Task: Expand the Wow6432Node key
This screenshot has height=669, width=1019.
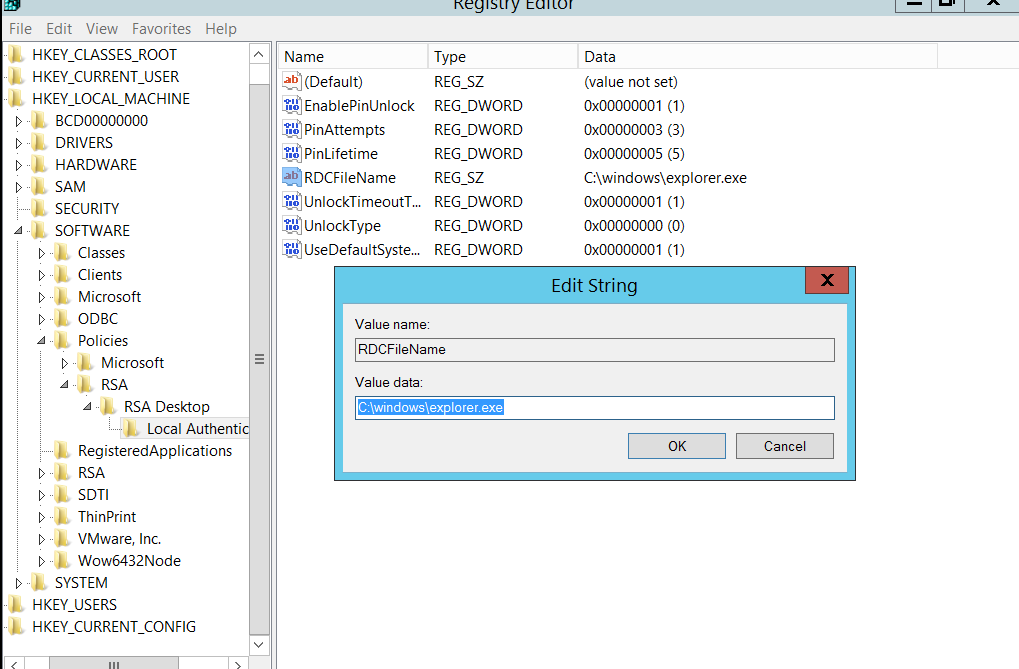Action: (42, 561)
